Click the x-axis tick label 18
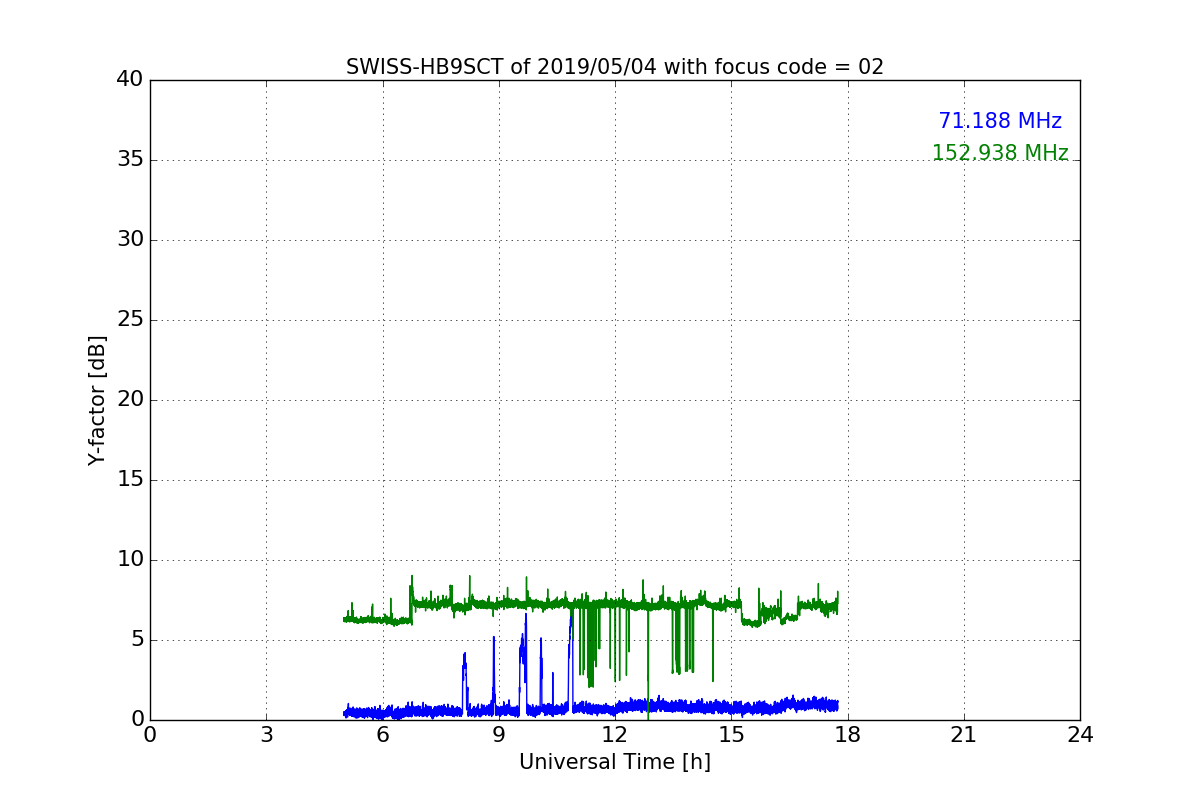Image resolution: width=1200 pixels, height=800 pixels. coord(848,735)
